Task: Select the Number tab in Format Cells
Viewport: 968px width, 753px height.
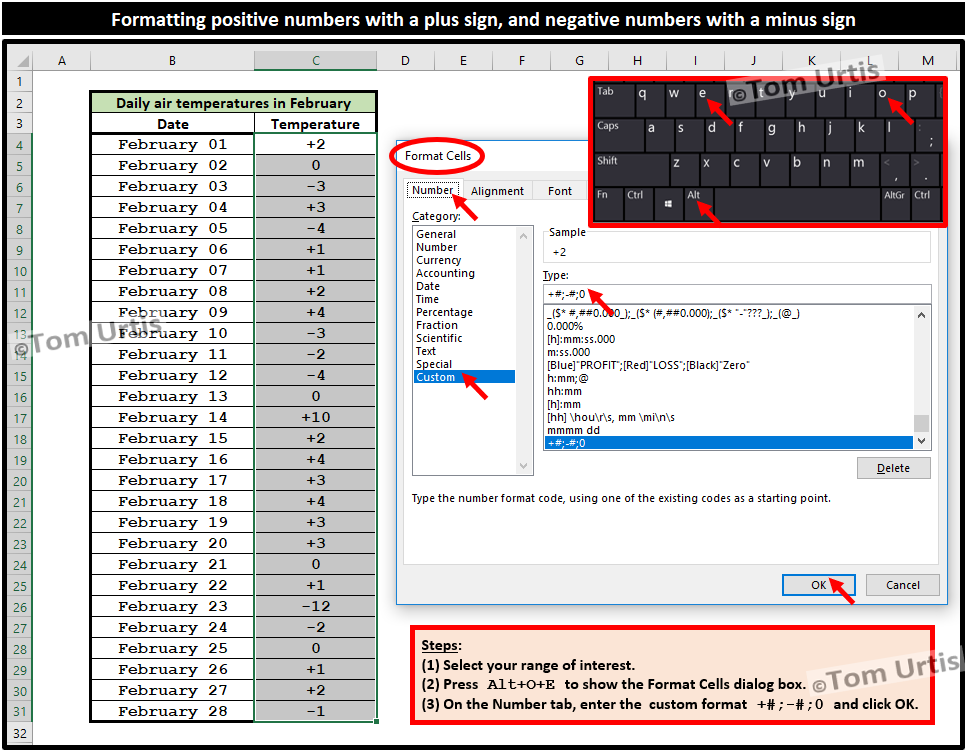Action: click(432, 190)
